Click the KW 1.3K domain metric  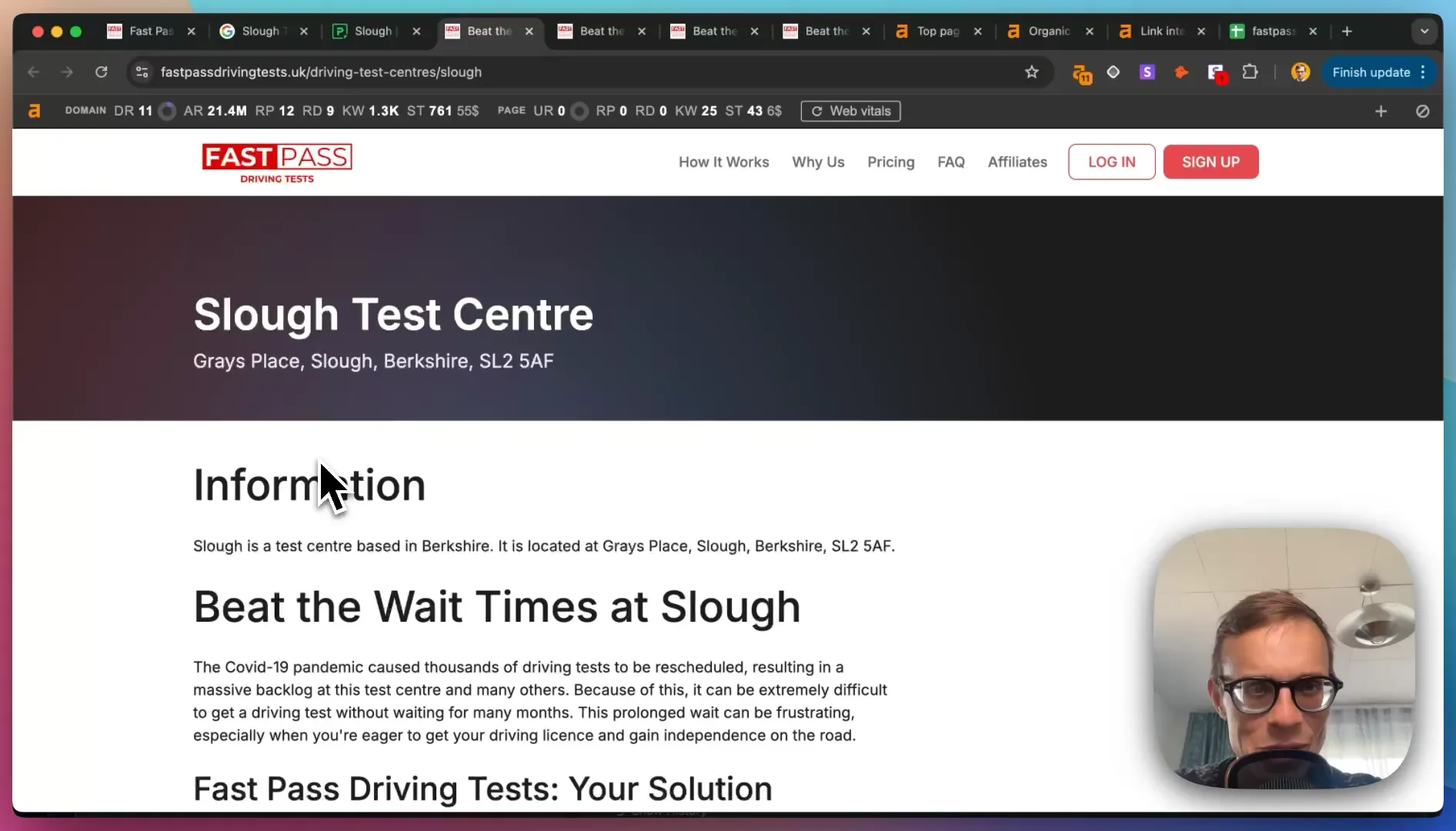(370, 111)
